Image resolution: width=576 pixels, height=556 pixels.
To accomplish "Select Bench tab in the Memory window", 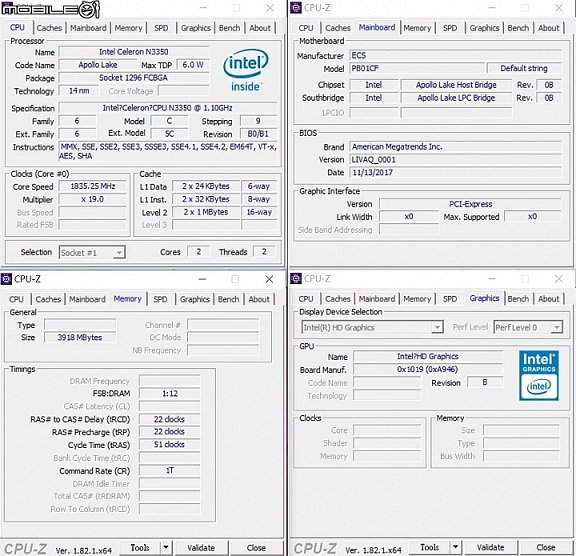I will 228,299.
